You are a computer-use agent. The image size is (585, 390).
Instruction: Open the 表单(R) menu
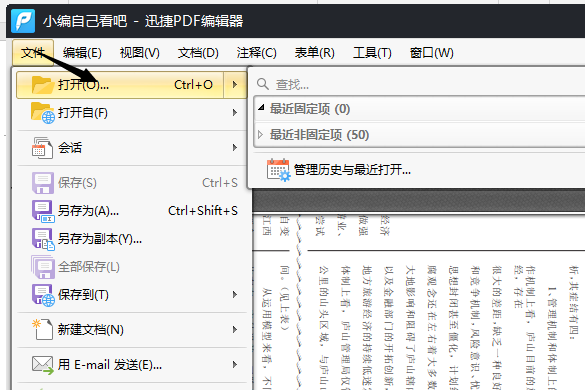point(315,53)
